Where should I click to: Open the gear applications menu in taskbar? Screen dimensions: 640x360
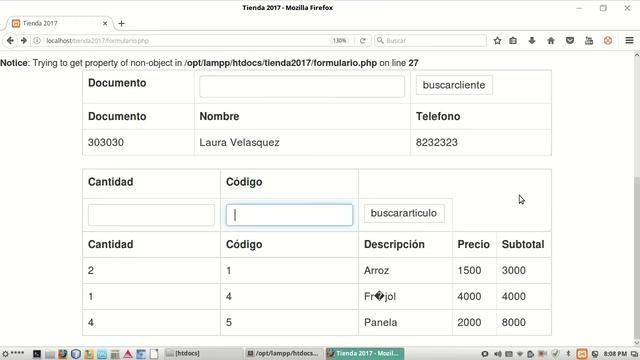click(5, 353)
